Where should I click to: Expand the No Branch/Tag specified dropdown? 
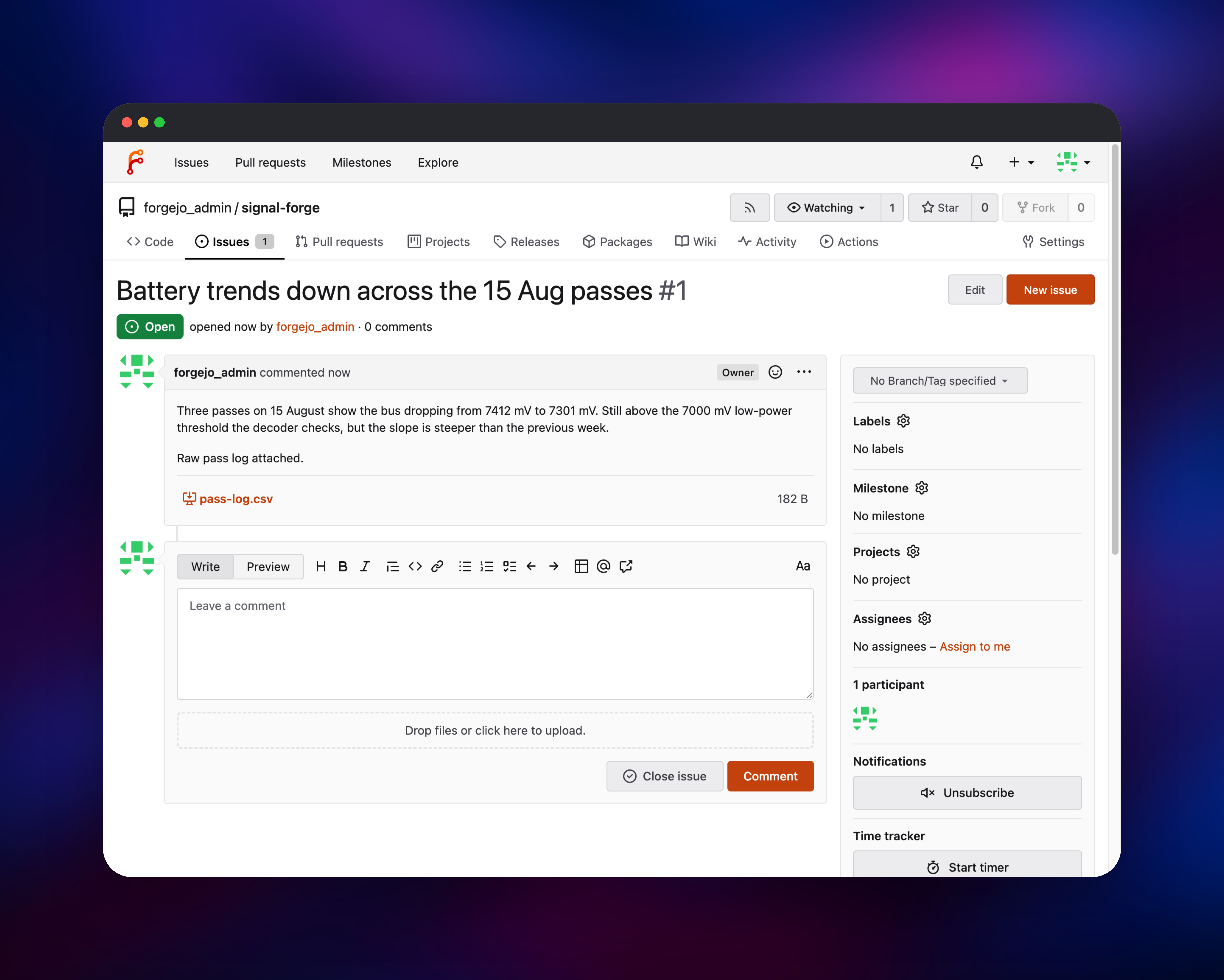pyautogui.click(x=940, y=380)
